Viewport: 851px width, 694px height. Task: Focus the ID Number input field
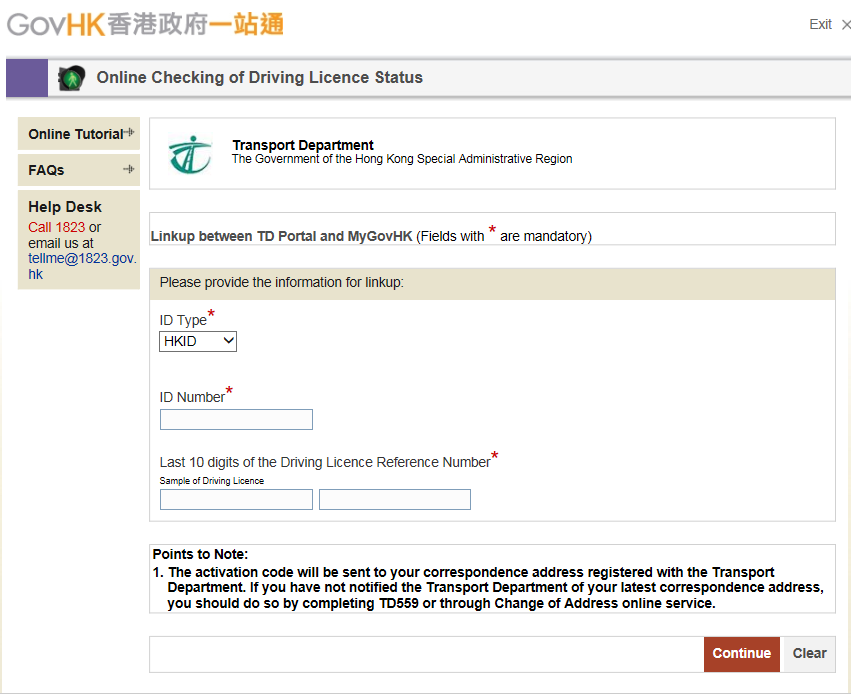click(x=236, y=419)
